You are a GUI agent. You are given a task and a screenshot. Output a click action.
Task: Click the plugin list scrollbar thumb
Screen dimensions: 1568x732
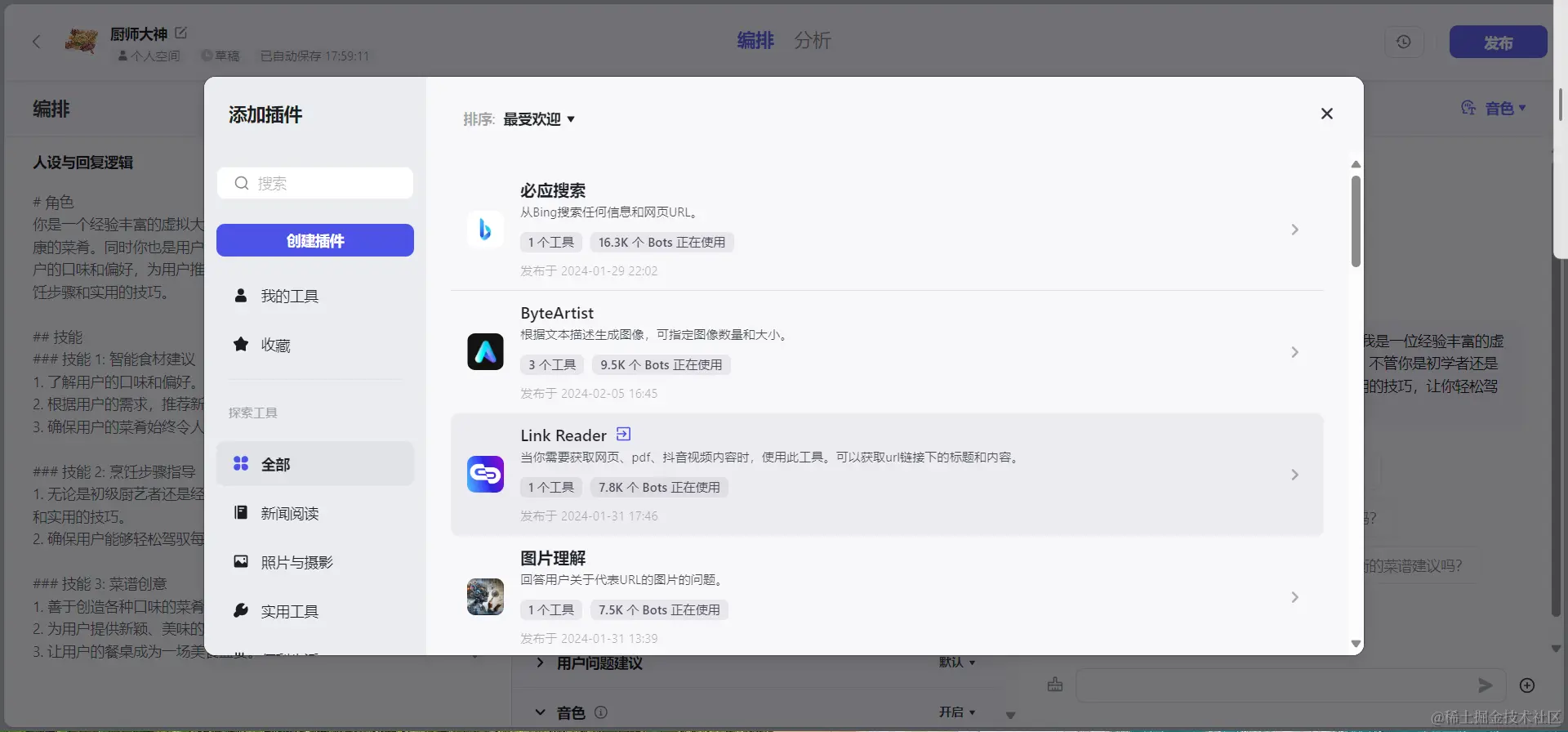[1356, 221]
